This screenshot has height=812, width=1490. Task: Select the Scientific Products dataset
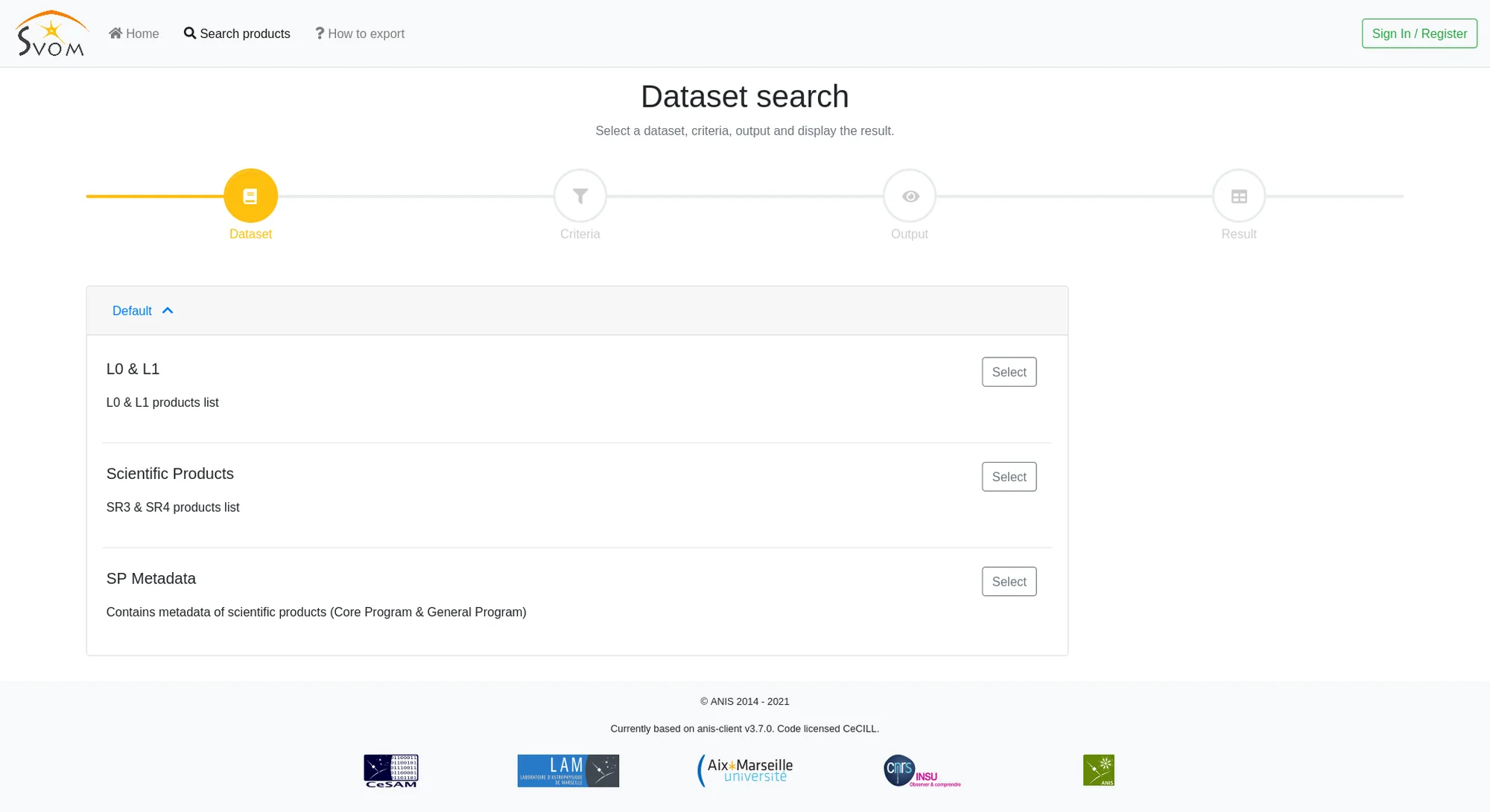pos(1009,477)
